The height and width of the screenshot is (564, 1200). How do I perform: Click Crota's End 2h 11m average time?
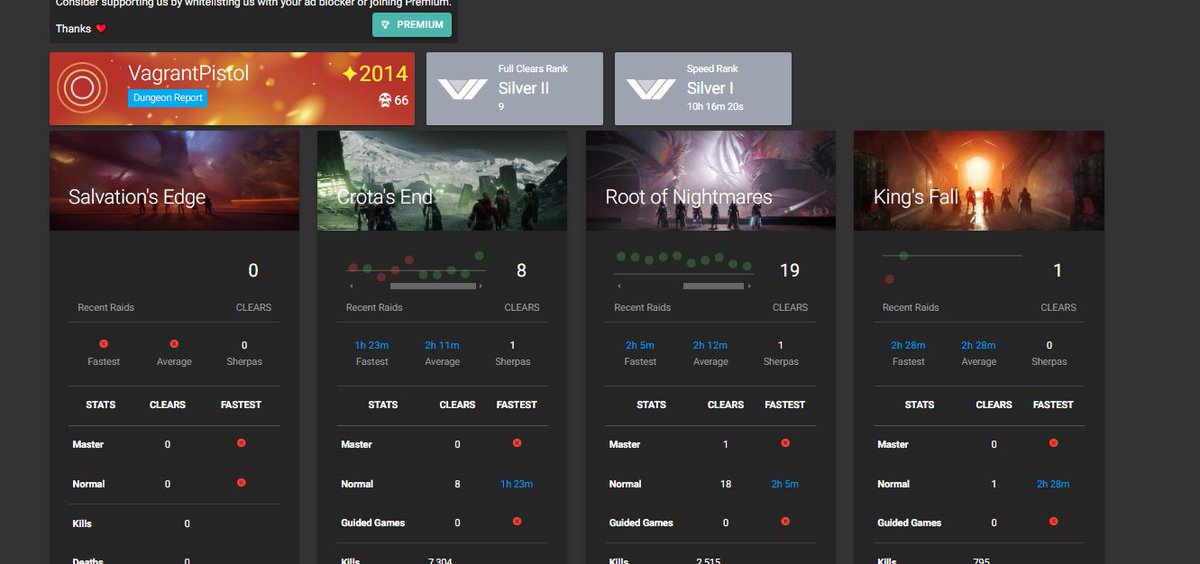[x=442, y=345]
